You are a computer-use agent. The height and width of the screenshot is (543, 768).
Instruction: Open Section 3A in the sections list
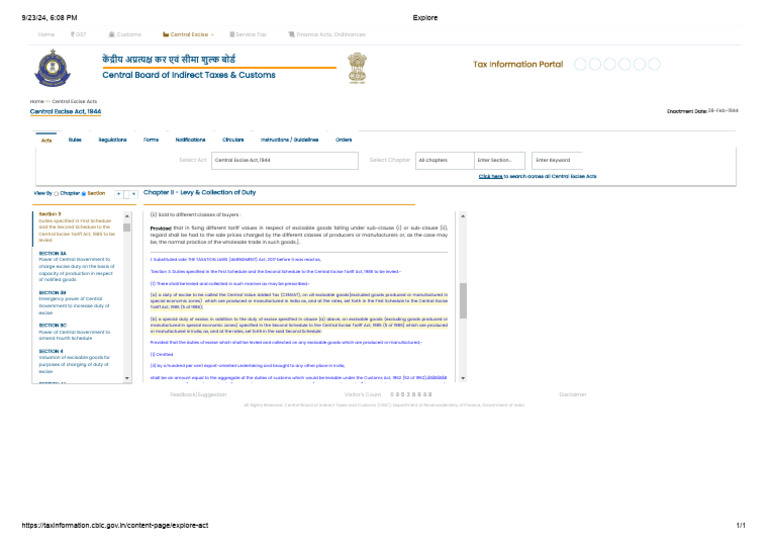[x=77, y=267]
